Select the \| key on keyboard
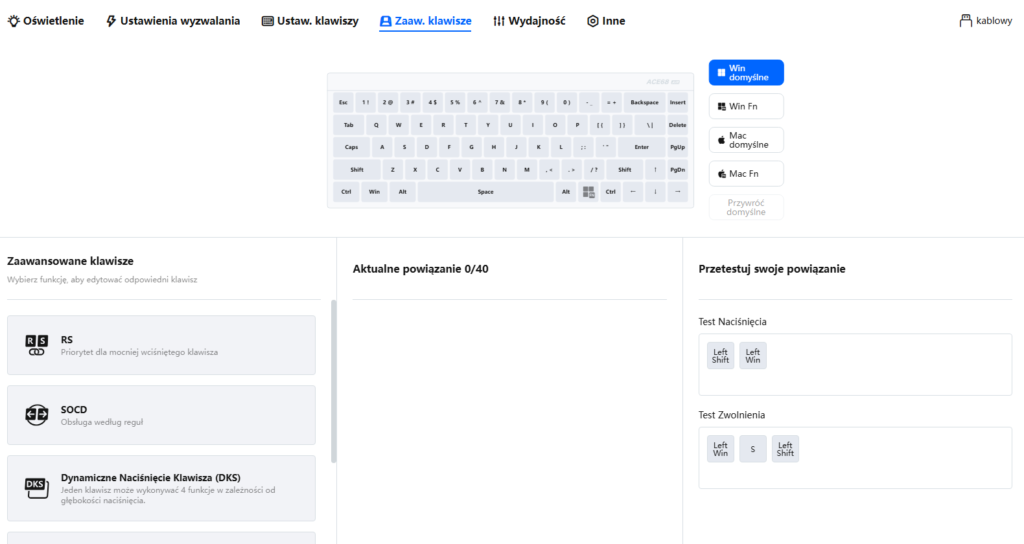 coord(649,125)
